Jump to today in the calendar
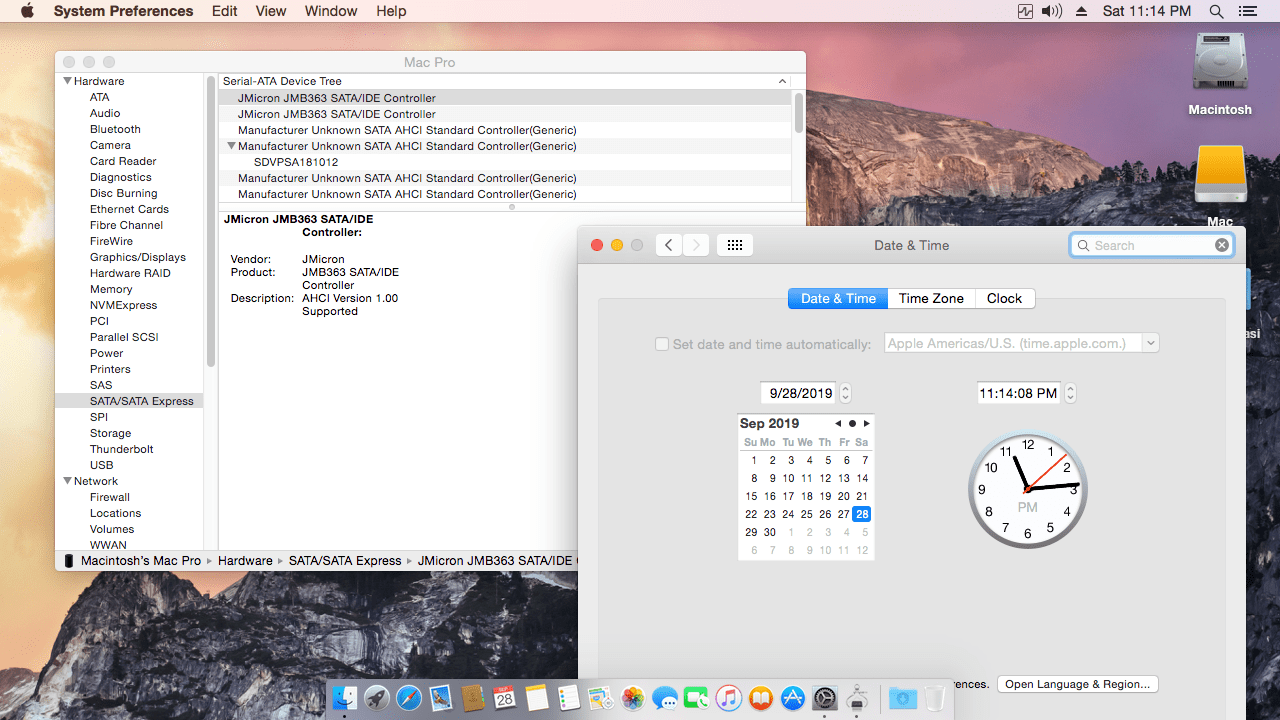The width and height of the screenshot is (1280, 720). tap(852, 423)
